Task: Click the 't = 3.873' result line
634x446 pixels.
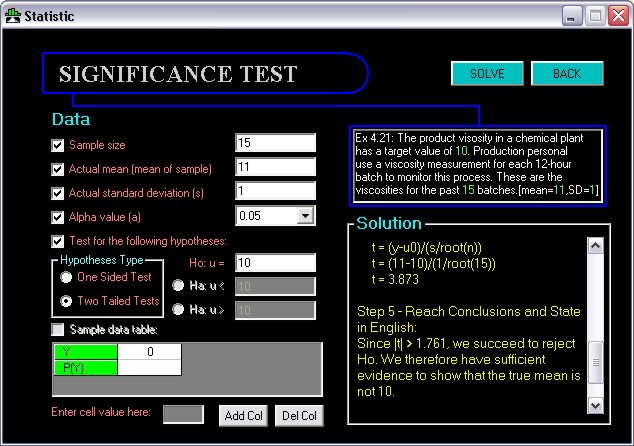Action: 395,279
